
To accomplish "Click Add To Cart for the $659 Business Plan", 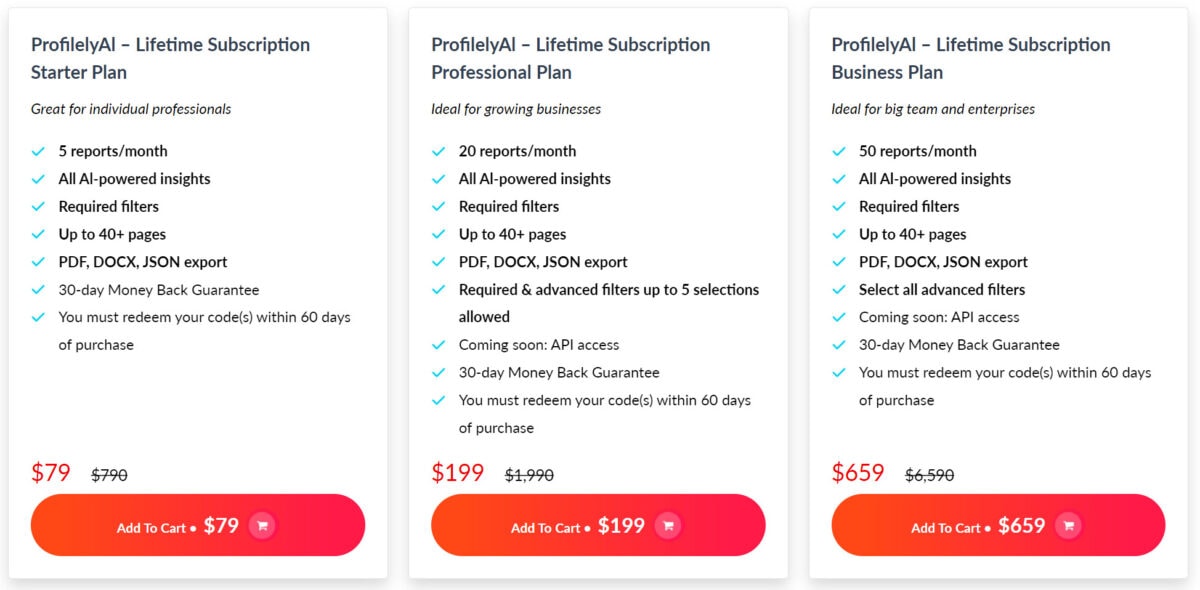I will pyautogui.click(x=997, y=525).
